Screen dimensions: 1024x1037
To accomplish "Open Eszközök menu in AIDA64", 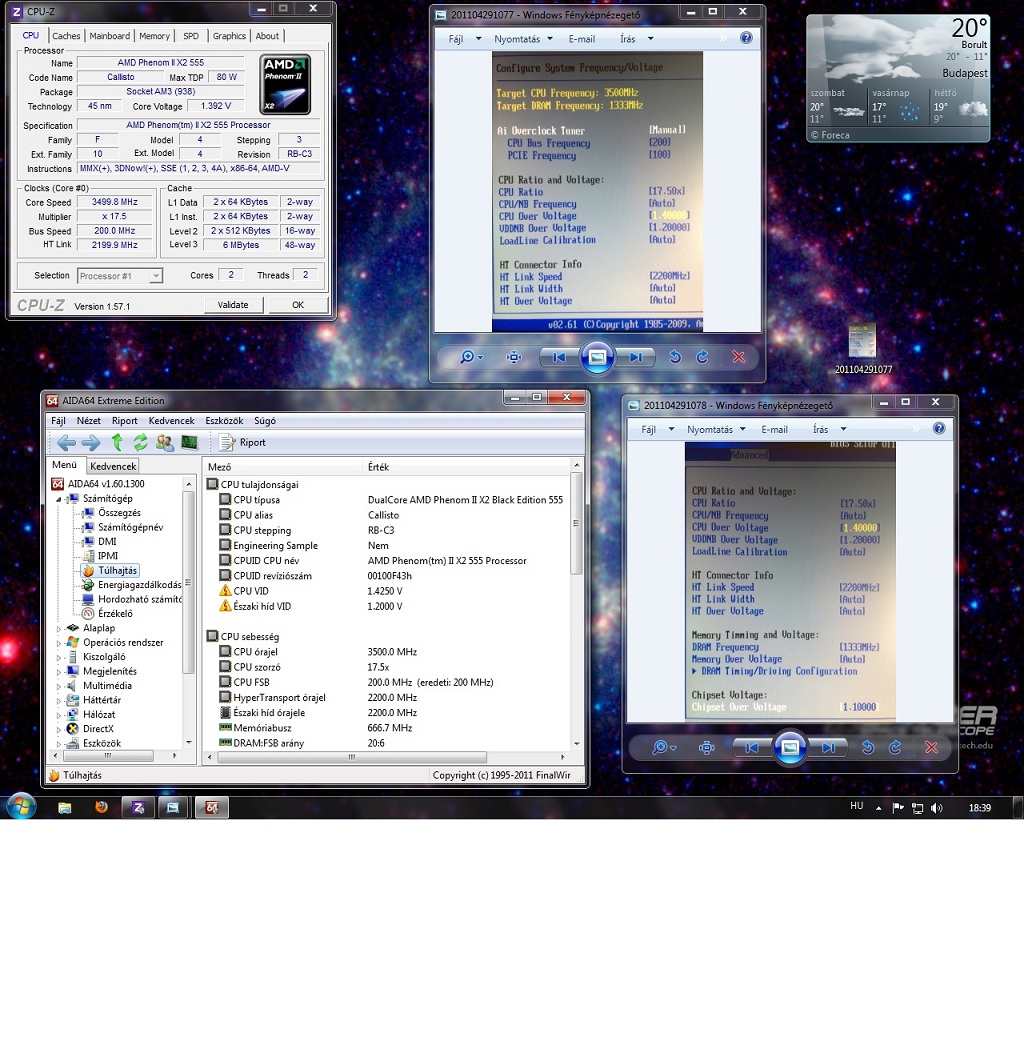I will [x=224, y=421].
